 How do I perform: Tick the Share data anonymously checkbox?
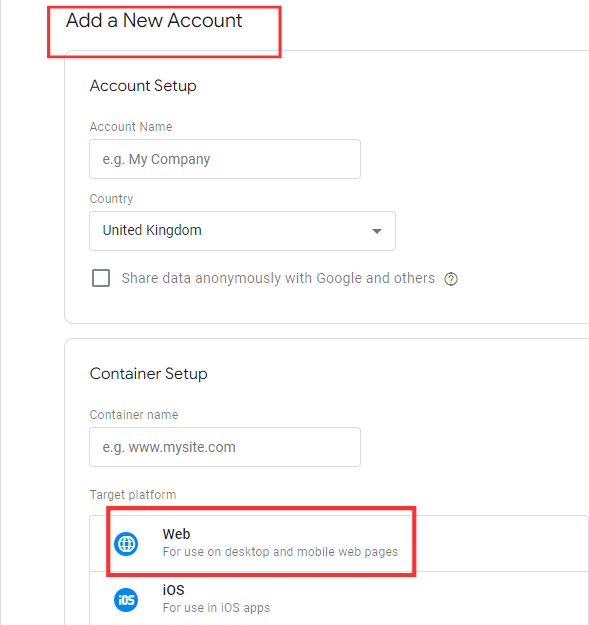[x=101, y=278]
